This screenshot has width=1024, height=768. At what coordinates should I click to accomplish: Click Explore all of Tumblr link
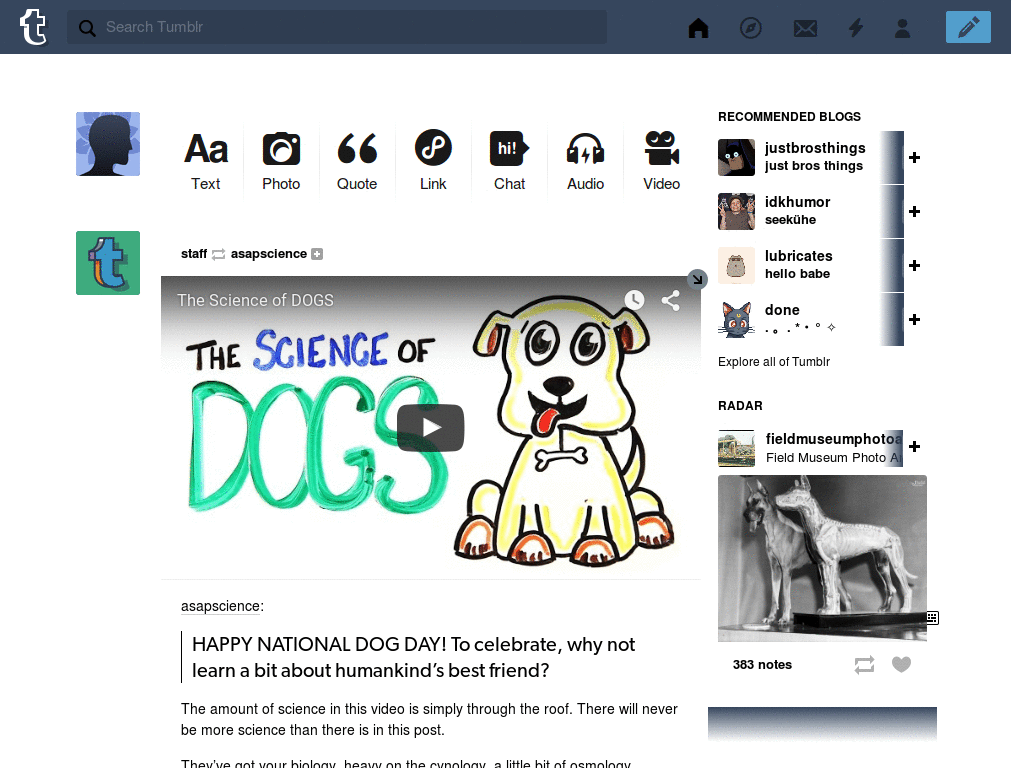[x=774, y=362]
